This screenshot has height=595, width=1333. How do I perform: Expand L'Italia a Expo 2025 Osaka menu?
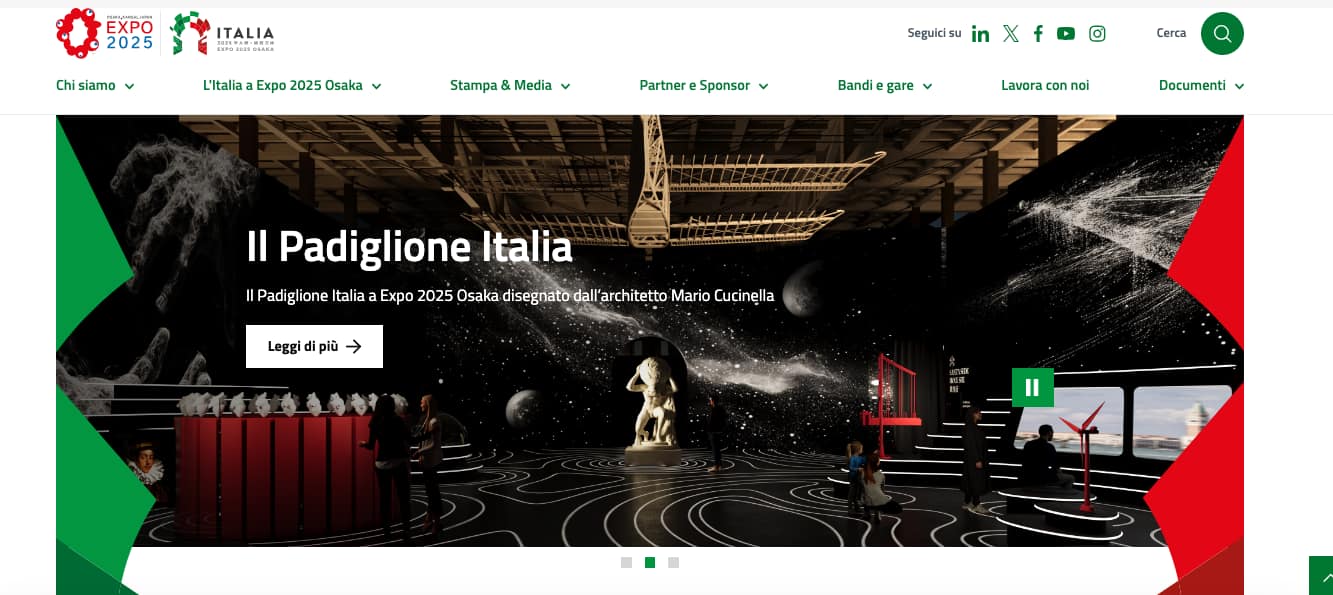pos(292,86)
